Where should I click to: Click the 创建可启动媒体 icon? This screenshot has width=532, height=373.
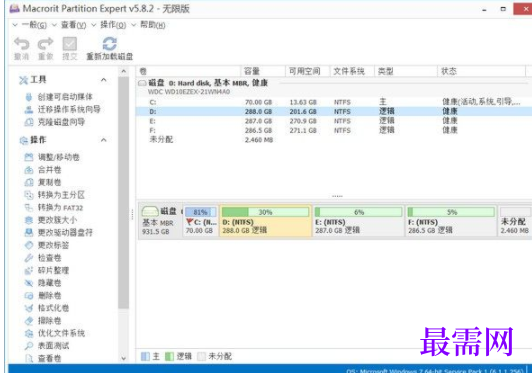(x=29, y=97)
